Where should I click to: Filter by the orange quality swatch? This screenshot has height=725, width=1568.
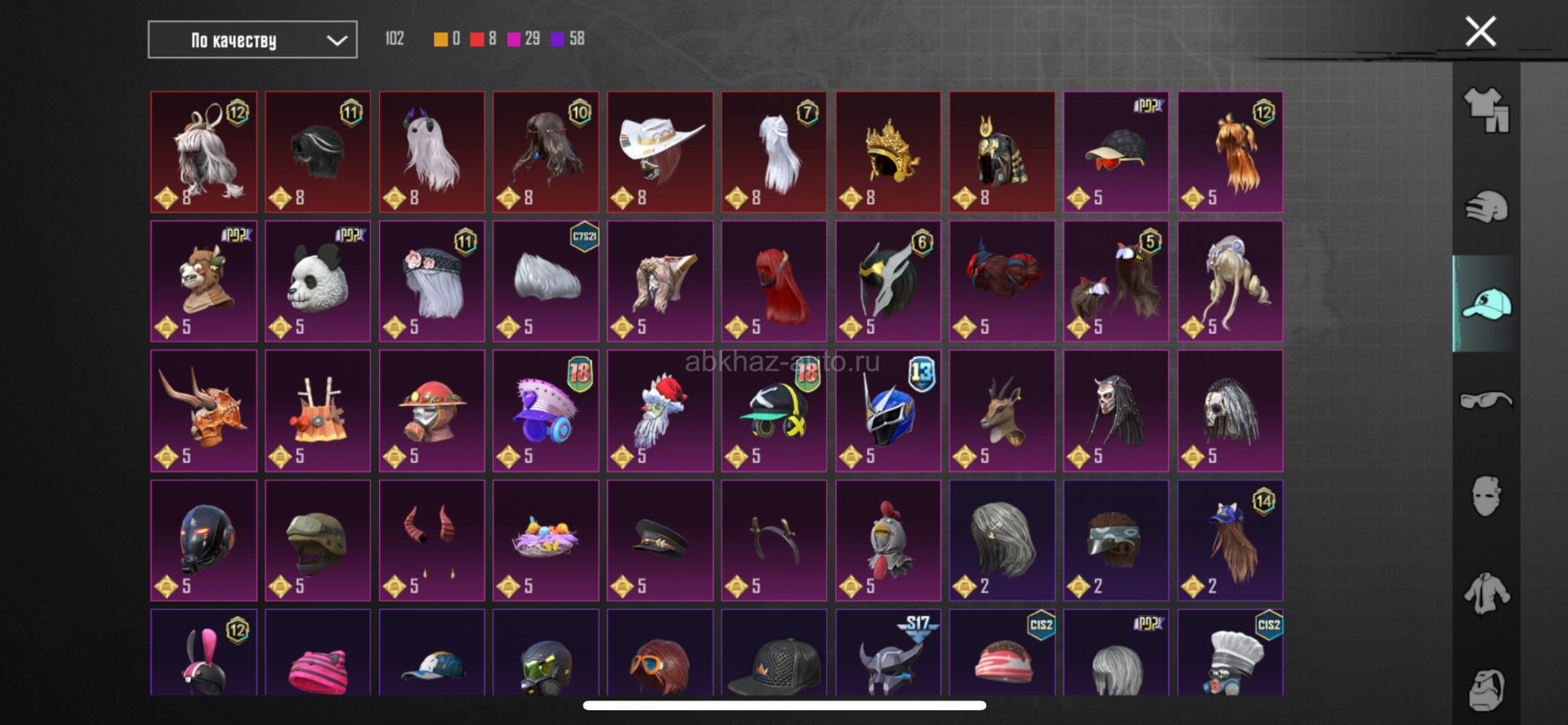[440, 39]
